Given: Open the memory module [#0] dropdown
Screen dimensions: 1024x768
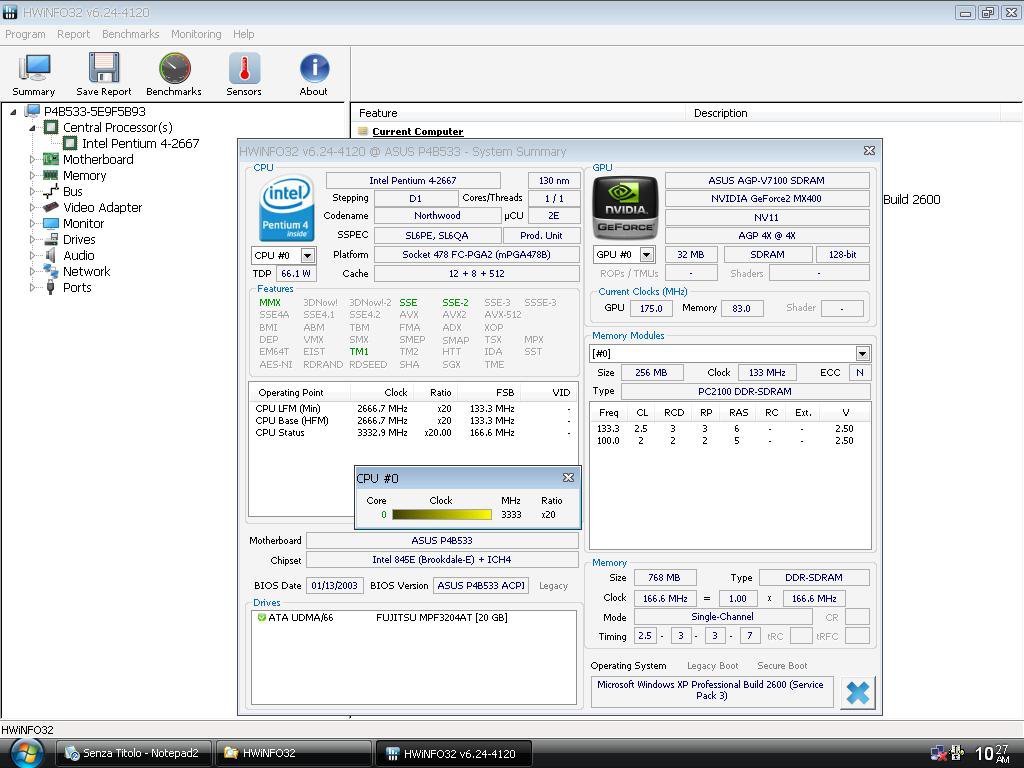Looking at the screenshot, I should [x=862, y=354].
